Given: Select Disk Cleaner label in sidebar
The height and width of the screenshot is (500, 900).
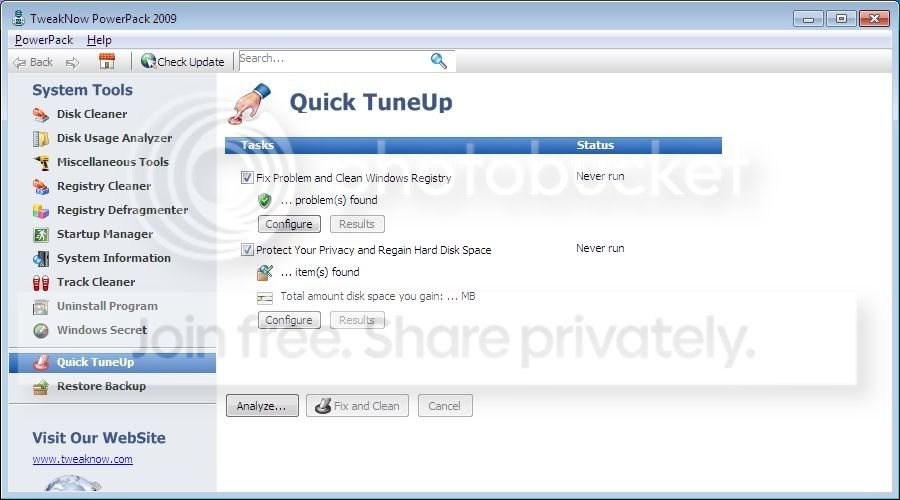Looking at the screenshot, I should coord(92,114).
